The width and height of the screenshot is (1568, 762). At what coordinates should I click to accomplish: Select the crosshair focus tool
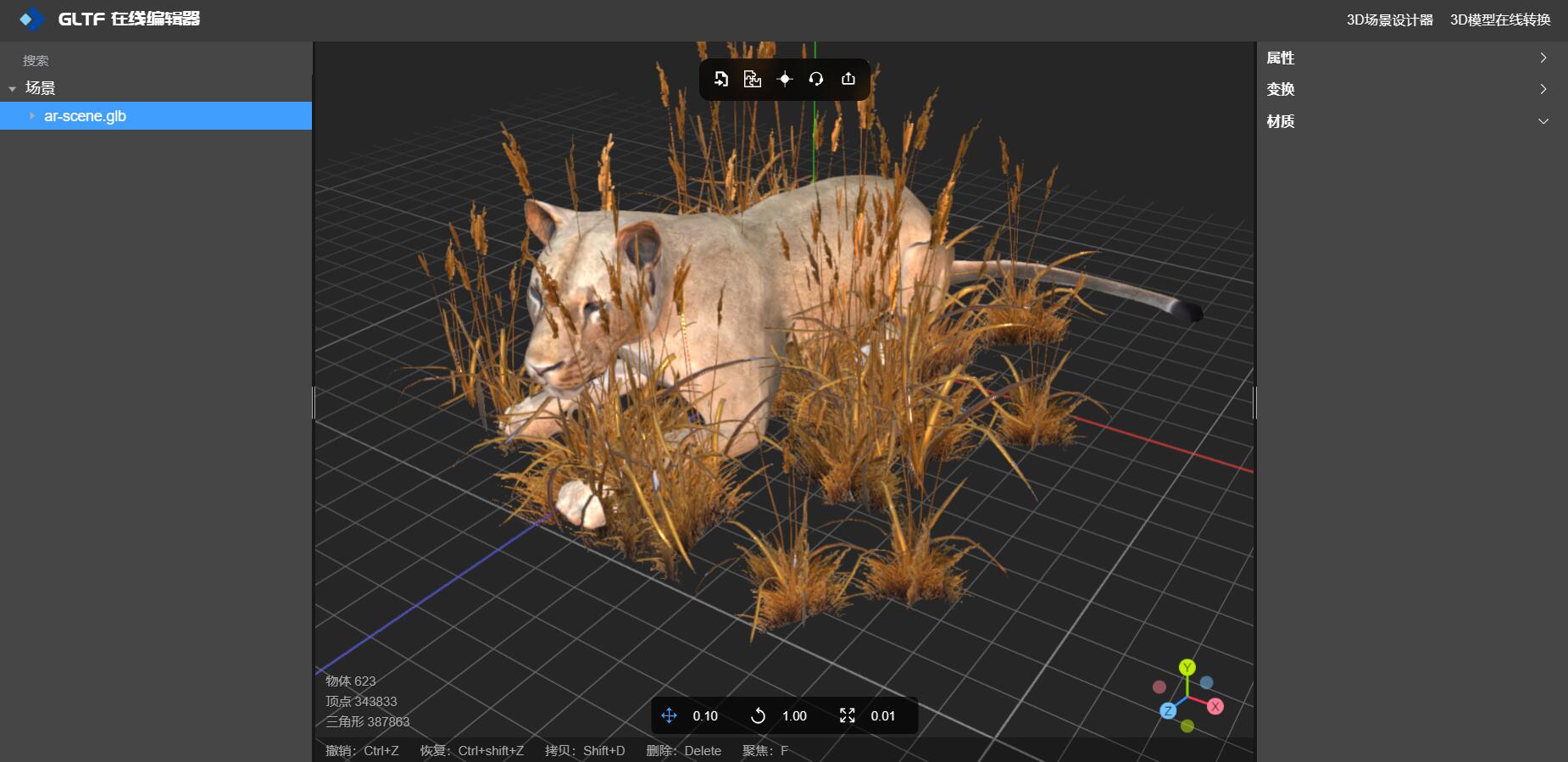[784, 79]
